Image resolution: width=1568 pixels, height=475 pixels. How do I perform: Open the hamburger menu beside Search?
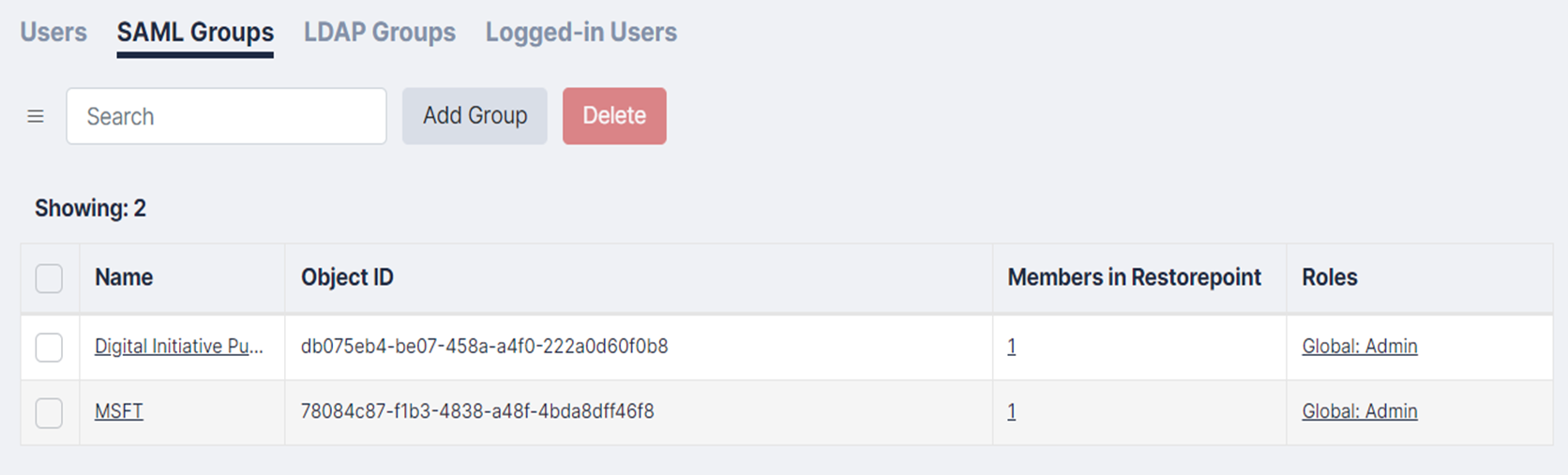[36, 116]
